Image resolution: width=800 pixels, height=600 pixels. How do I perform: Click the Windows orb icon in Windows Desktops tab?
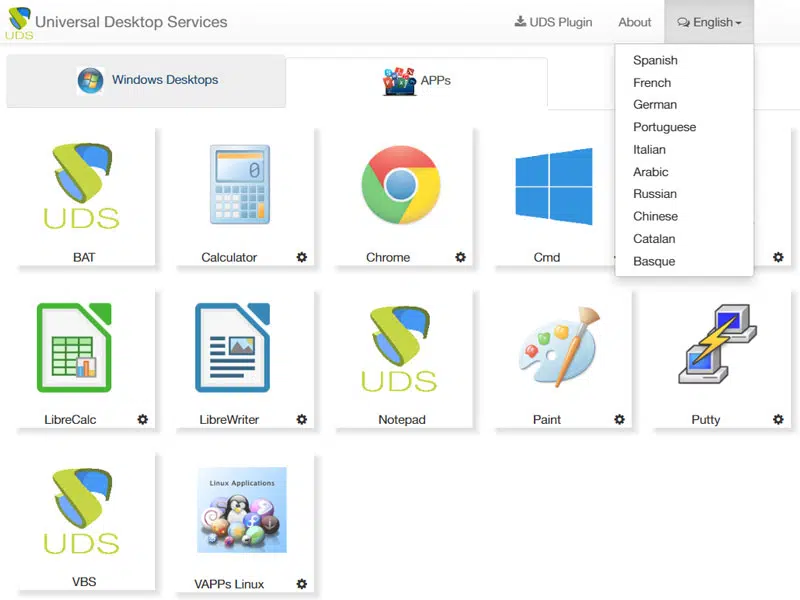tap(90, 81)
